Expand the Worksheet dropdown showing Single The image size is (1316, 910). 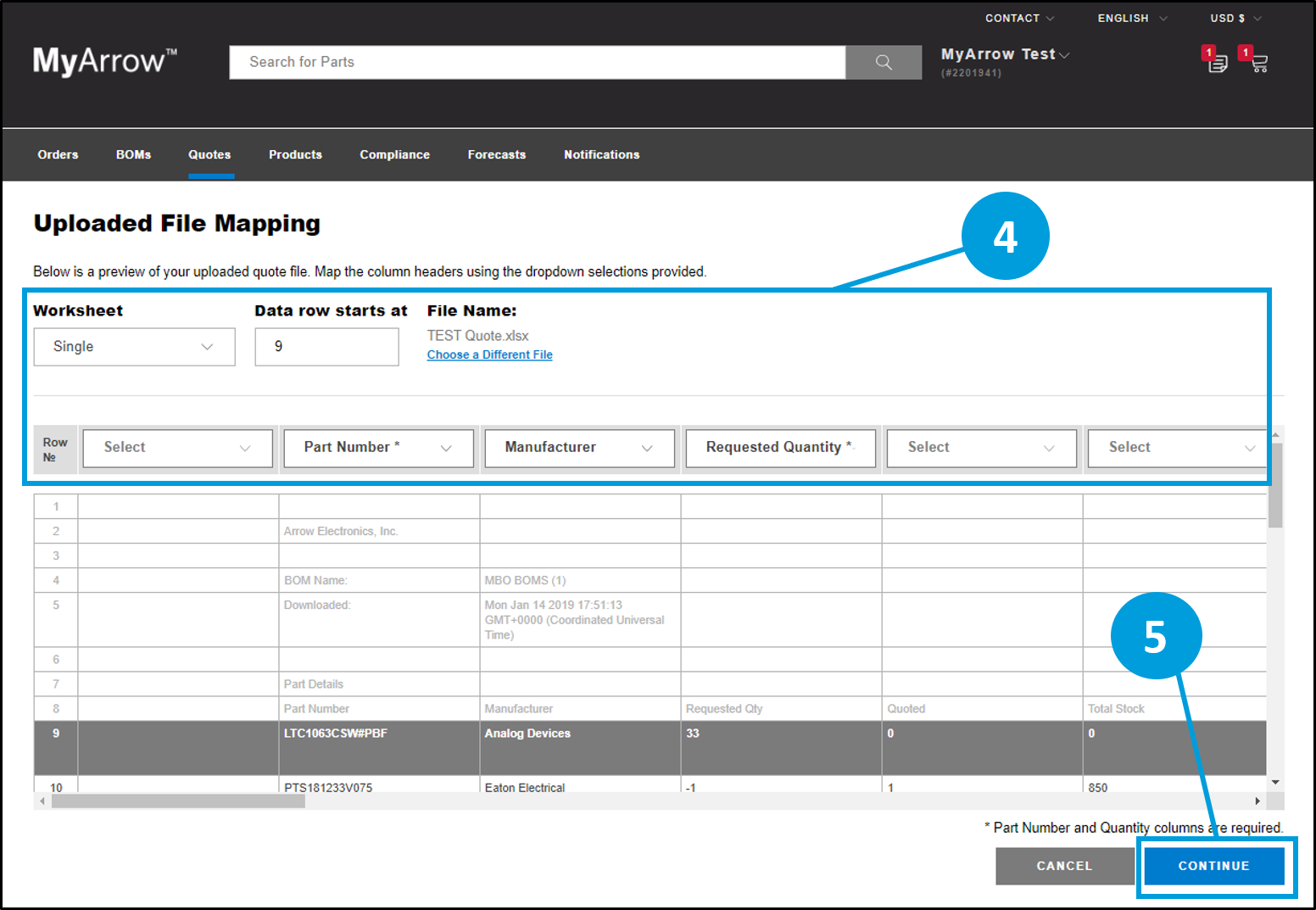[x=134, y=347]
